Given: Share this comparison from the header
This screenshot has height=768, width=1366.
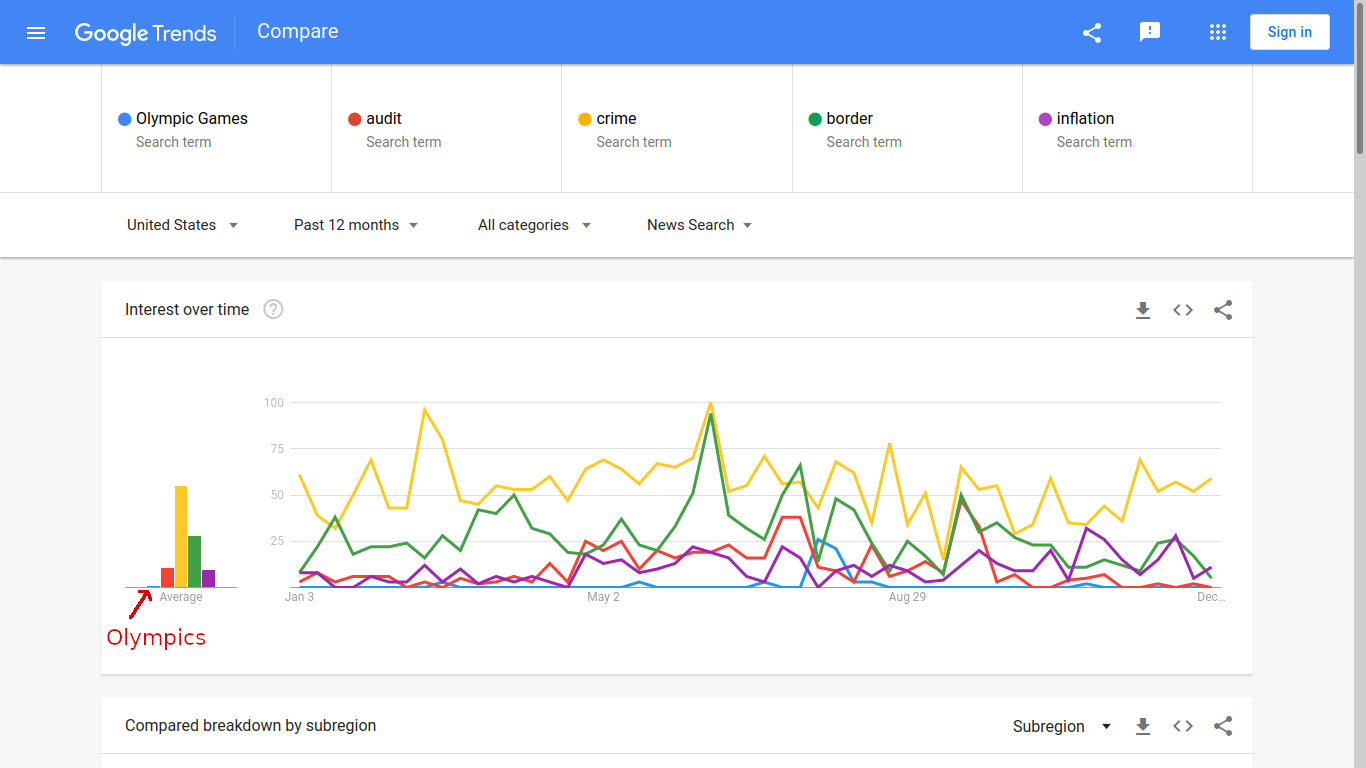Looking at the screenshot, I should coord(1092,33).
